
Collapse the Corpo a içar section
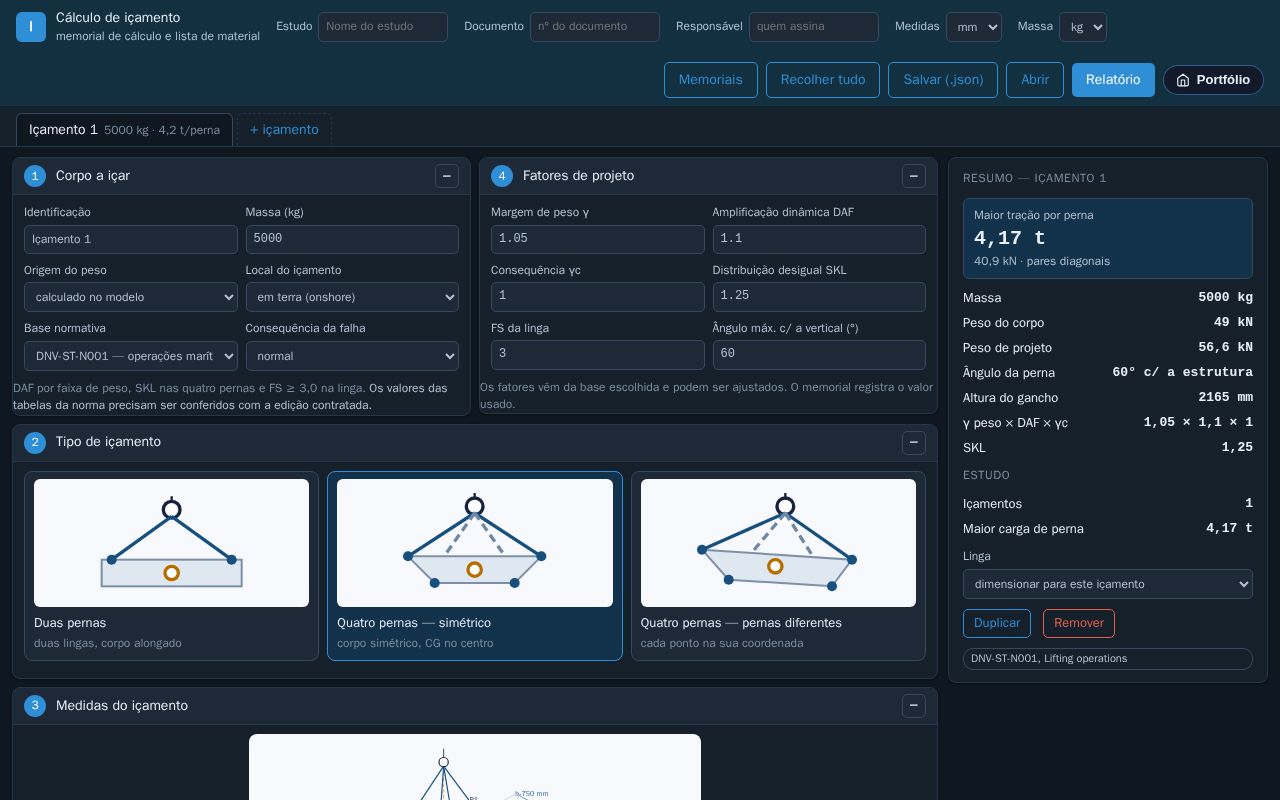[447, 176]
